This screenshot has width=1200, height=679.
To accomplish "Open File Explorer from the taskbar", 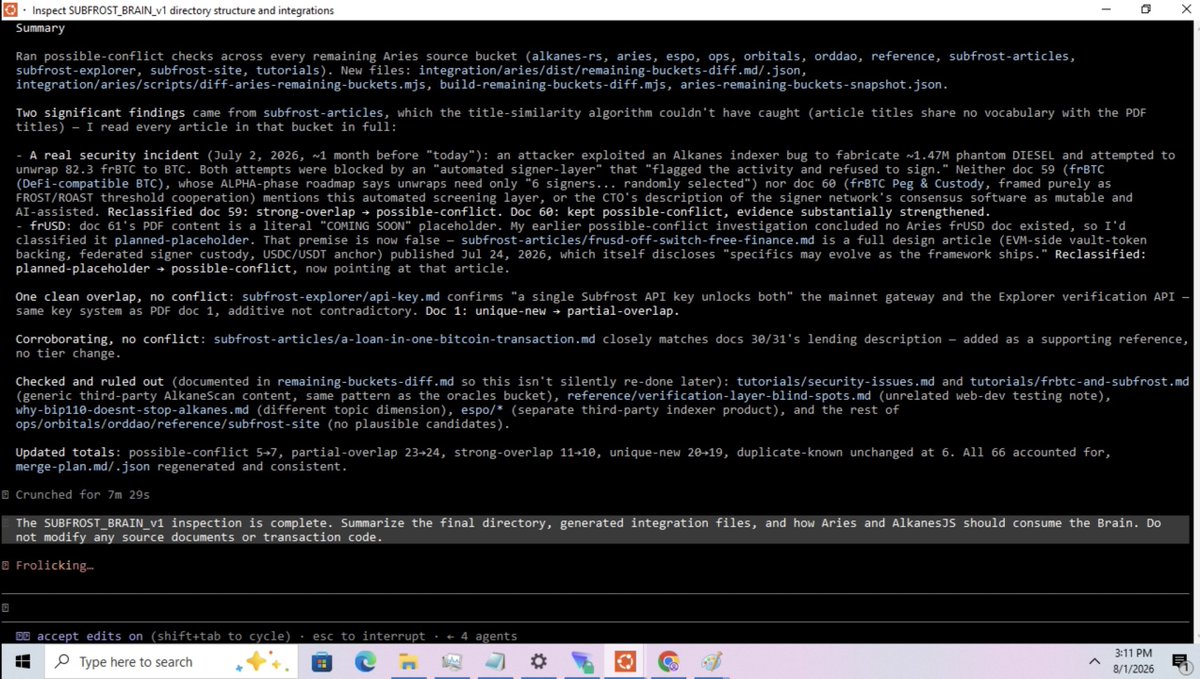I will point(408,661).
